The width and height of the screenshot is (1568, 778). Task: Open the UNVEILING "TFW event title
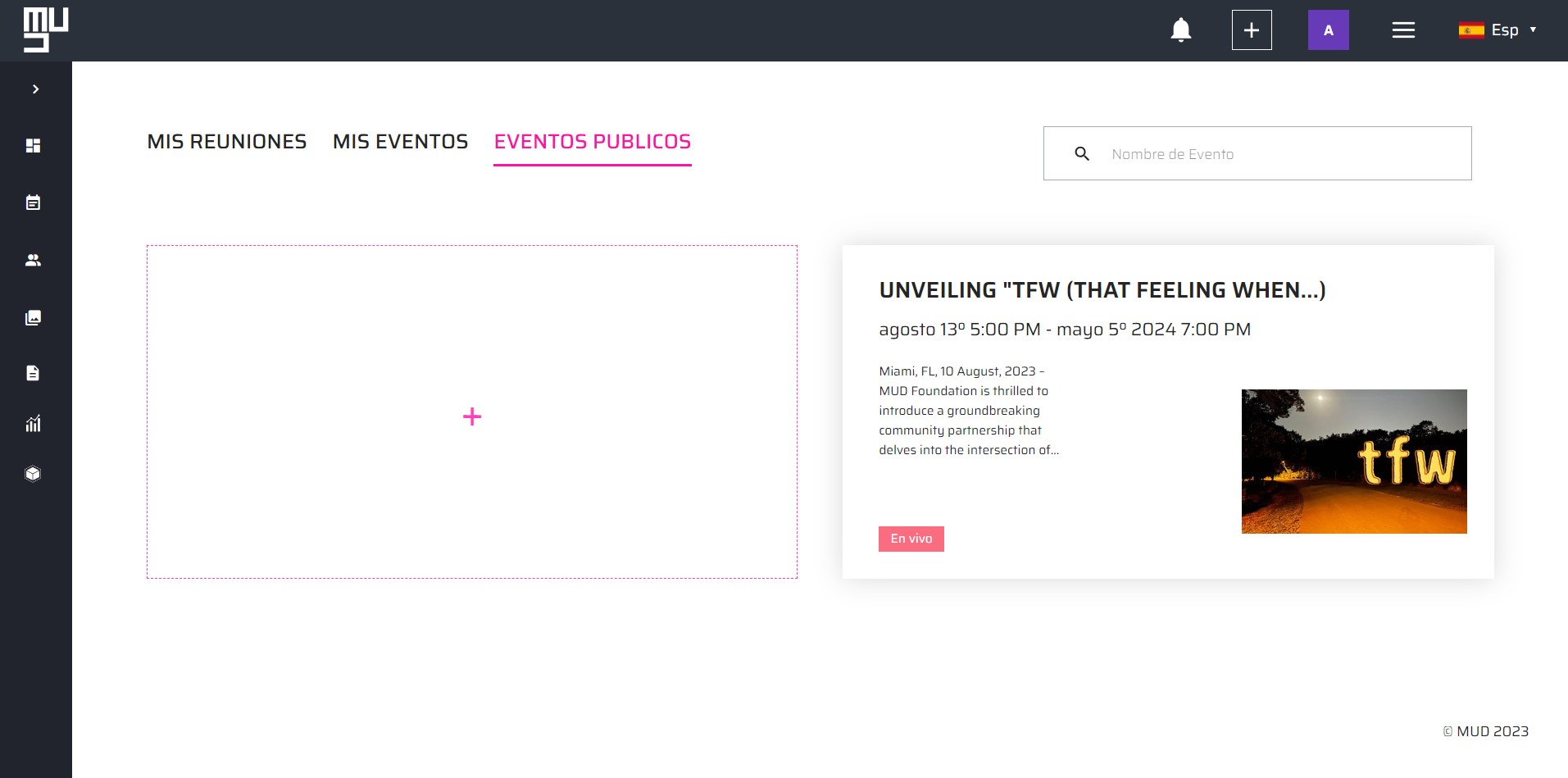1102,290
